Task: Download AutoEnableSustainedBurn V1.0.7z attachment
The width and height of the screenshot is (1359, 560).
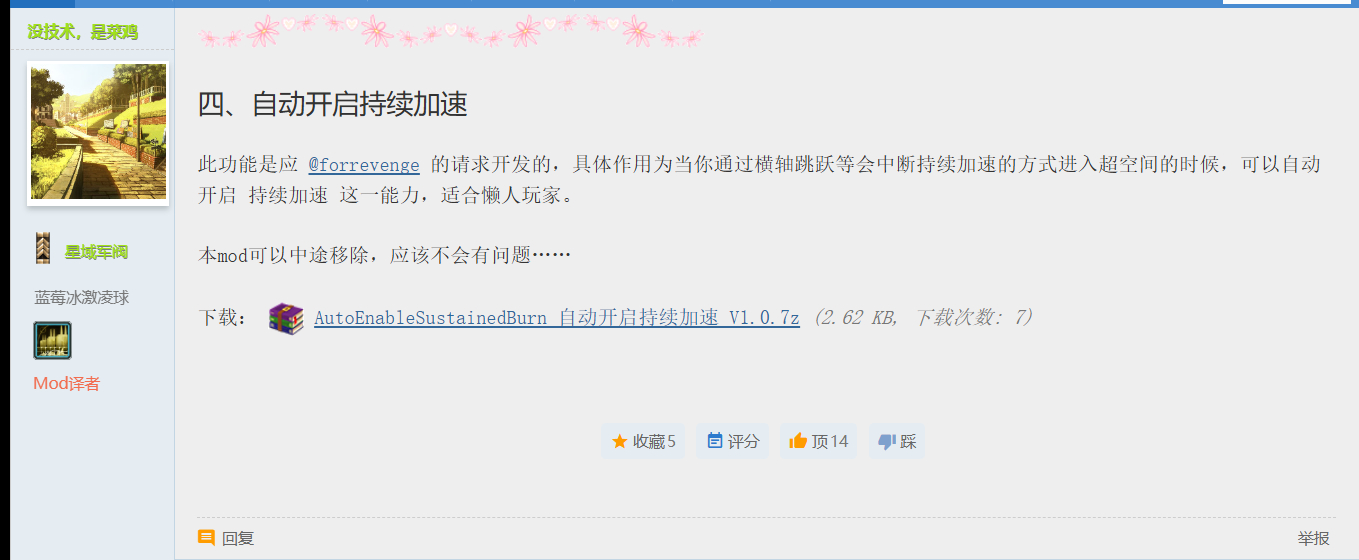Action: pos(557,318)
